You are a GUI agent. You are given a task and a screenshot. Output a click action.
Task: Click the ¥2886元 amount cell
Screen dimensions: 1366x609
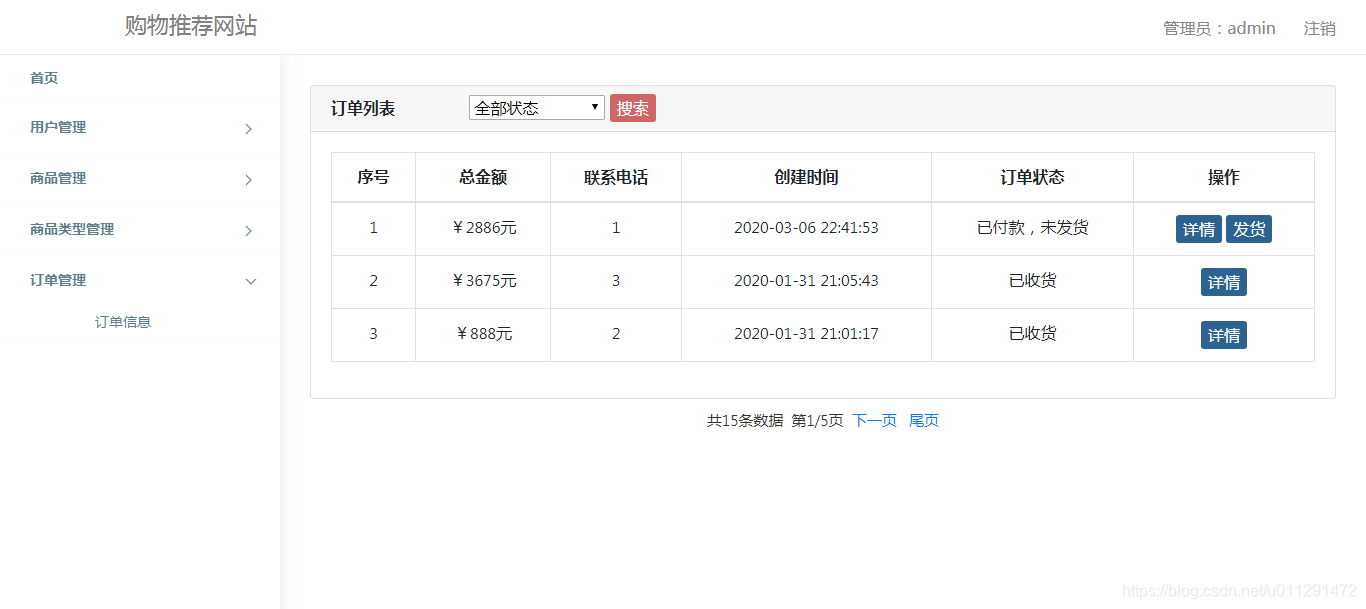click(483, 228)
